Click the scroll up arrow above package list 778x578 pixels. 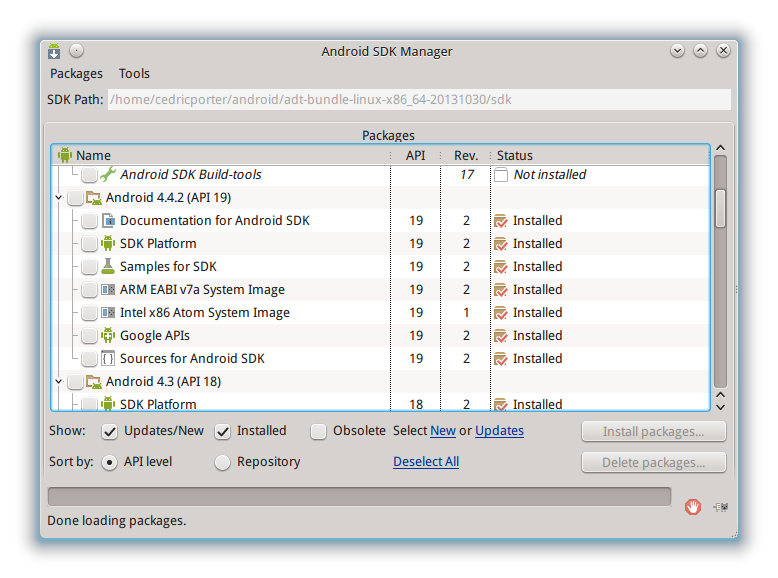click(720, 148)
